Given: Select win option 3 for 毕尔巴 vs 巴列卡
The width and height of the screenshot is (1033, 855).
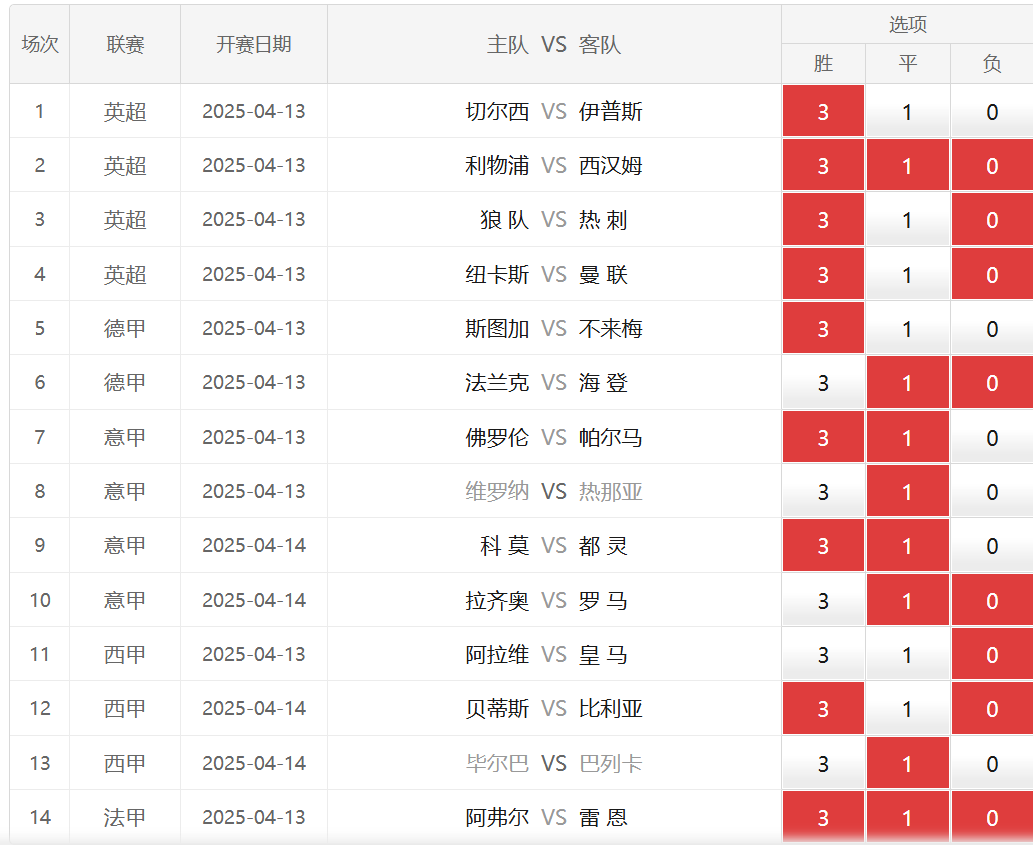Looking at the screenshot, I should (823, 763).
